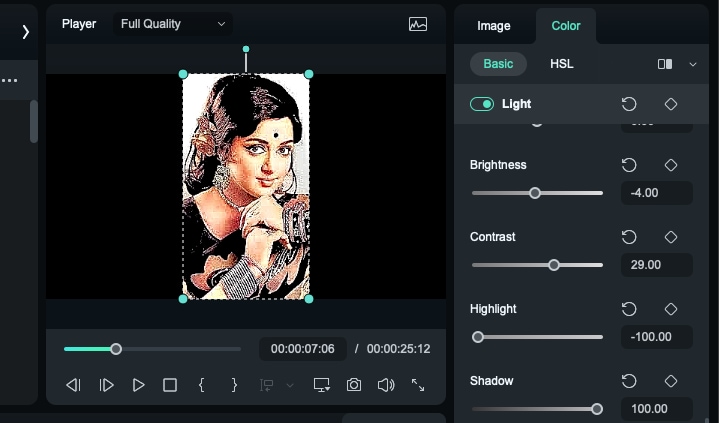Open the dropdown next to add-to-timeline icon
The image size is (719, 423).
pyautogui.click(x=290, y=385)
